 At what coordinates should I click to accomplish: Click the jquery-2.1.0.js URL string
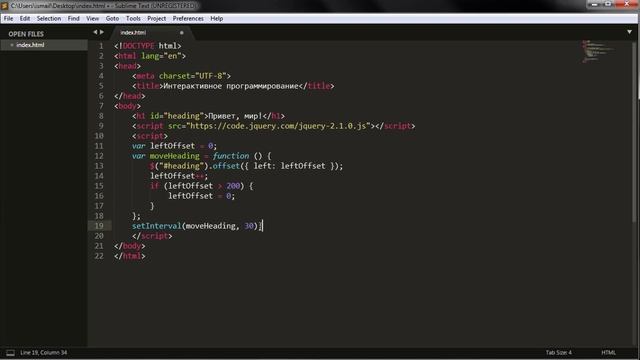click(x=278, y=126)
